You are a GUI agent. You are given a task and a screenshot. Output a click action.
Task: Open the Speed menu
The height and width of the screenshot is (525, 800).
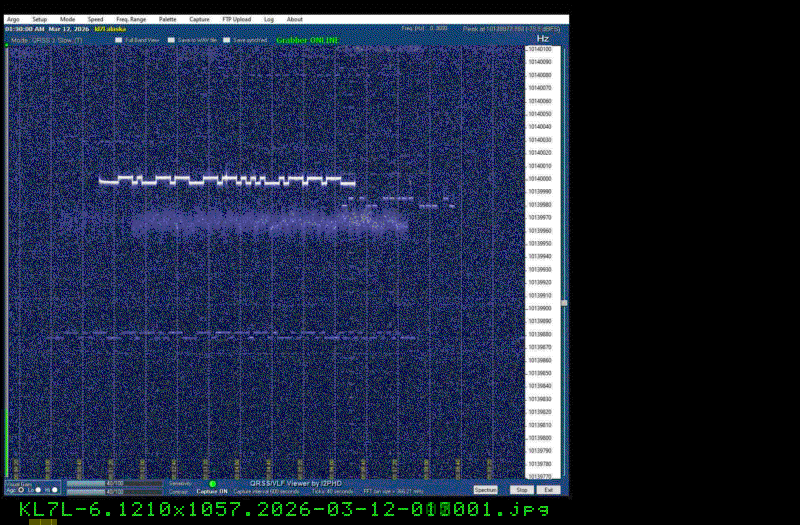coord(95,19)
